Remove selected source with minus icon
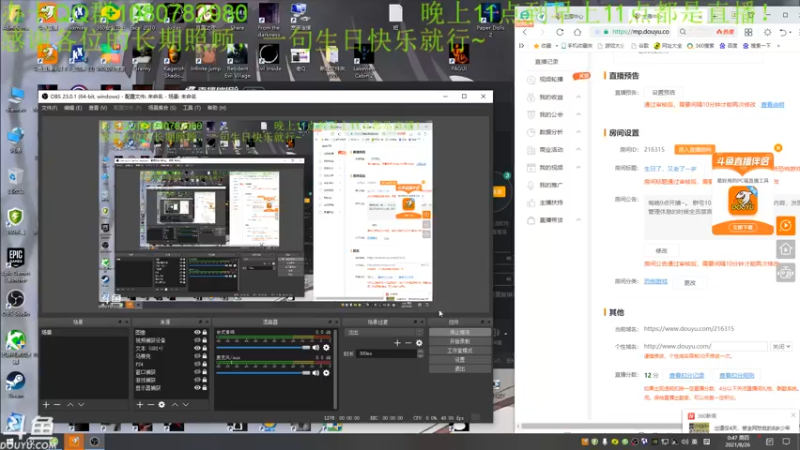 point(151,405)
